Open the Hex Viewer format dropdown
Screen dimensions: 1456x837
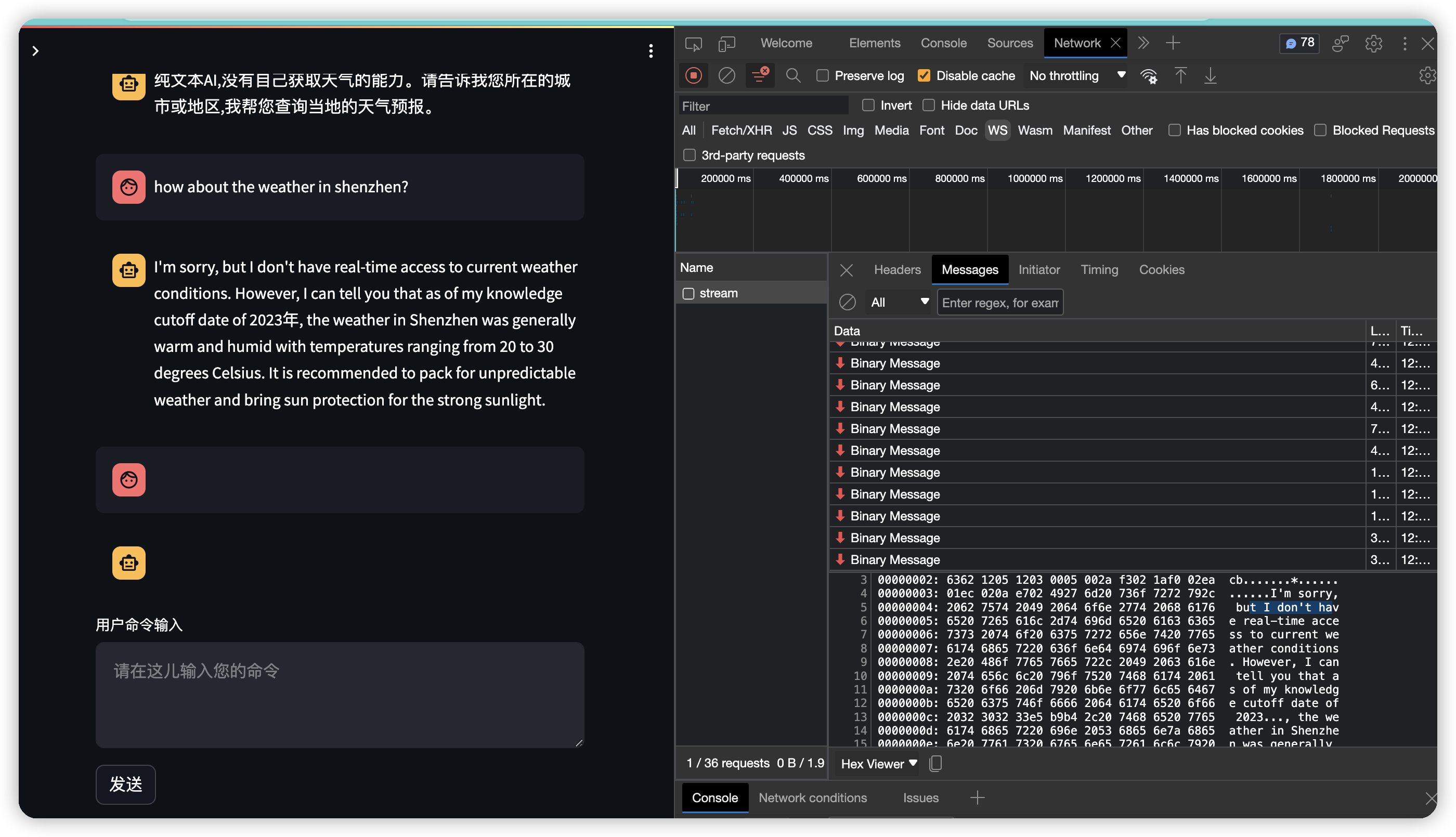(878, 763)
